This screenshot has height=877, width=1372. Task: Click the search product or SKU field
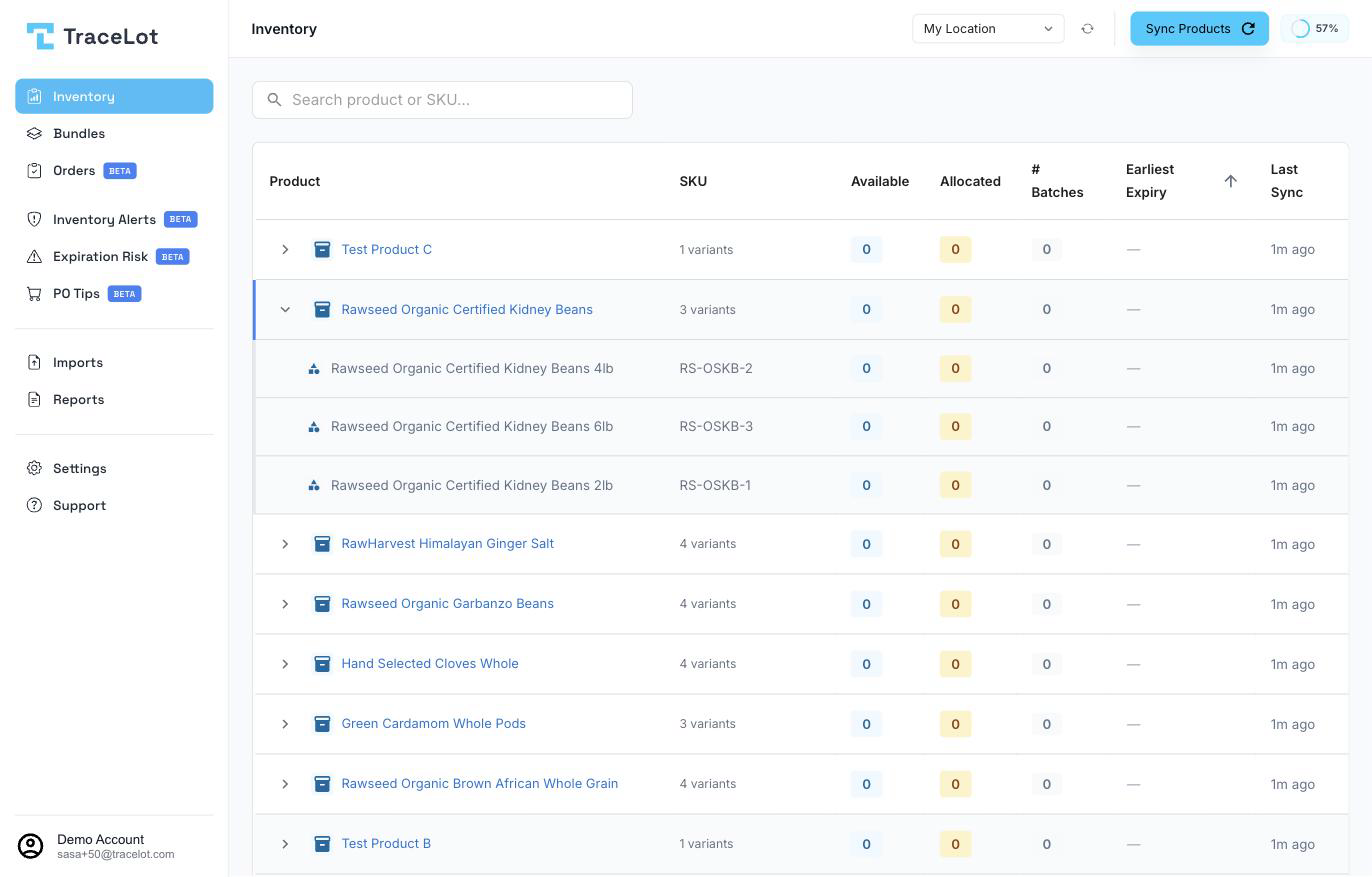point(442,100)
